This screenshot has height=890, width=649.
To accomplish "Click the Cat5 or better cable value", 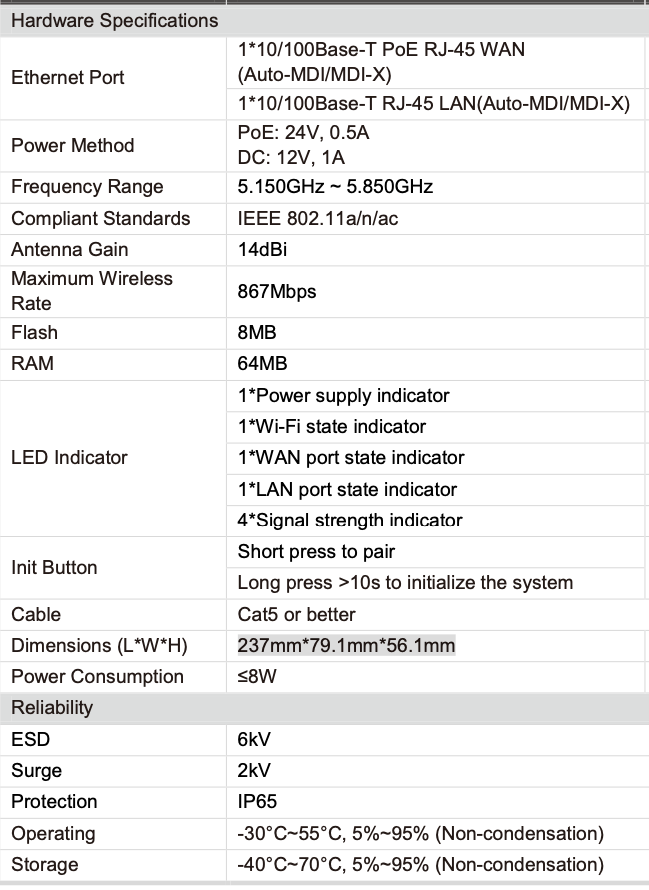I will (296, 615).
